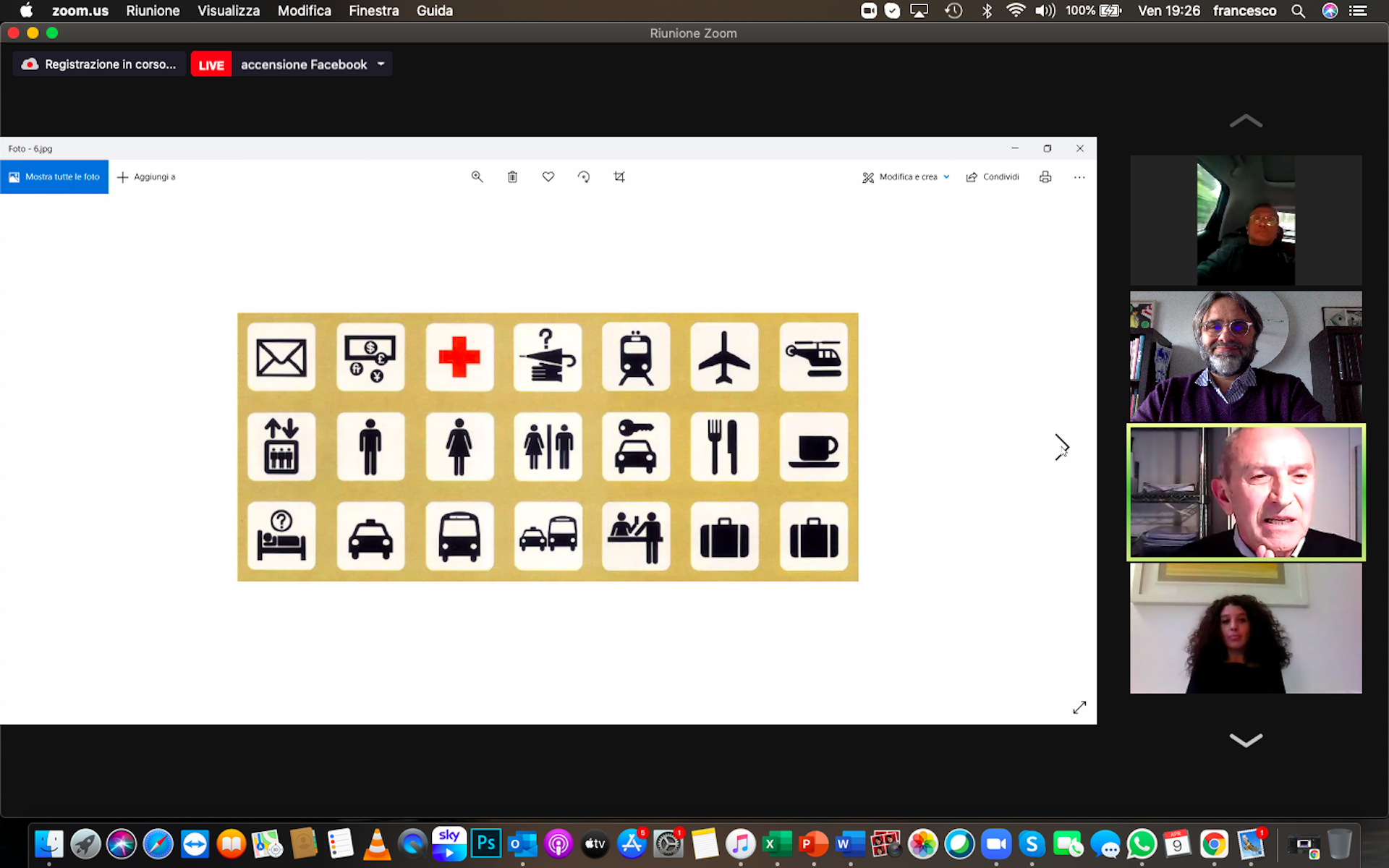The image size is (1389, 868).
Task: Click the rotate image icon
Action: tap(584, 176)
